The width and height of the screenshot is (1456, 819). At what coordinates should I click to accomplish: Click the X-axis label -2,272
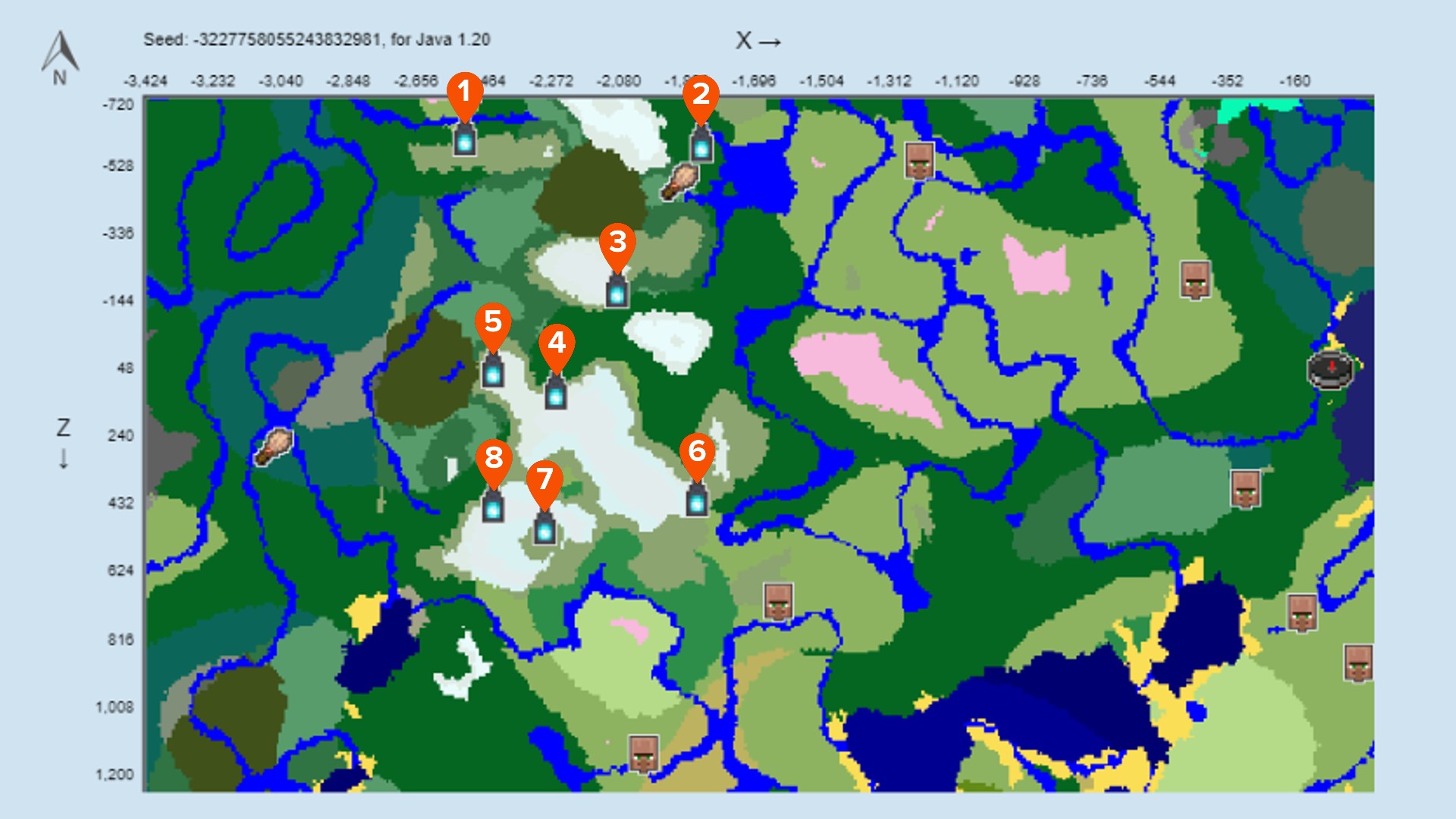[551, 81]
